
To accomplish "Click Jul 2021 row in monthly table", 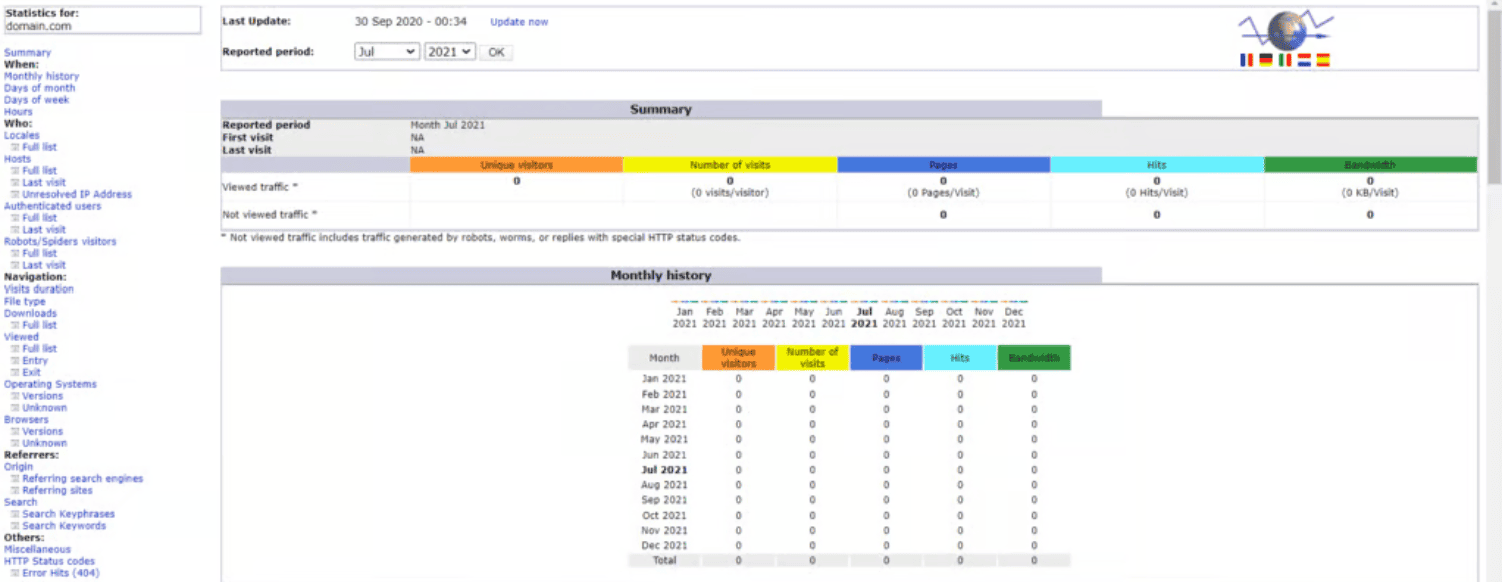I will pos(849,469).
